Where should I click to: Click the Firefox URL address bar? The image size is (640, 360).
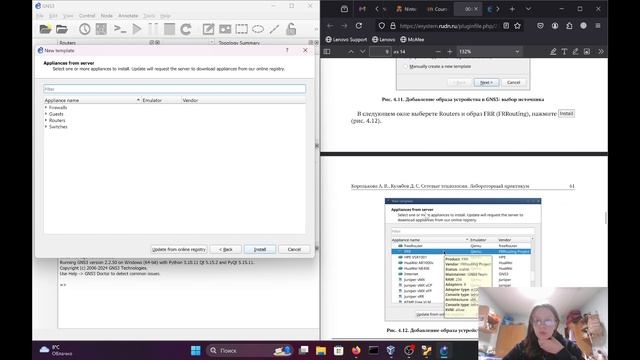click(448, 26)
